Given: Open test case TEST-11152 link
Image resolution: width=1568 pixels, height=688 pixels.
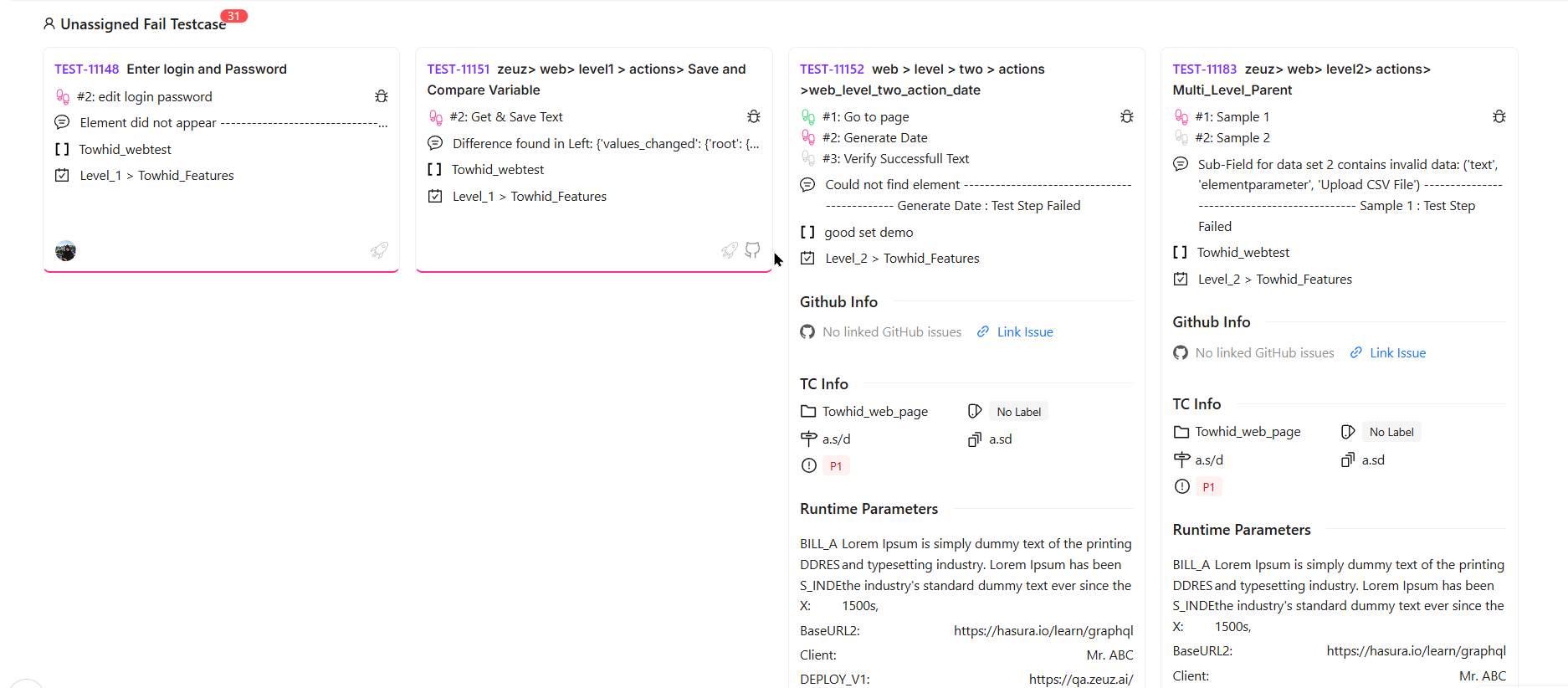Looking at the screenshot, I should 832,69.
